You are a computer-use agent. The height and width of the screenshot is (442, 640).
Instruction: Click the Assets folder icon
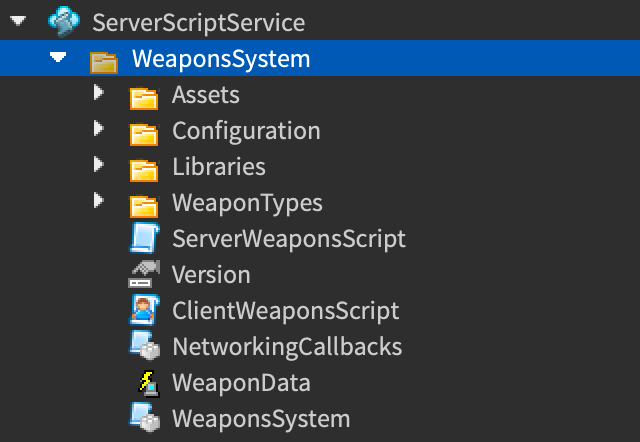(144, 99)
